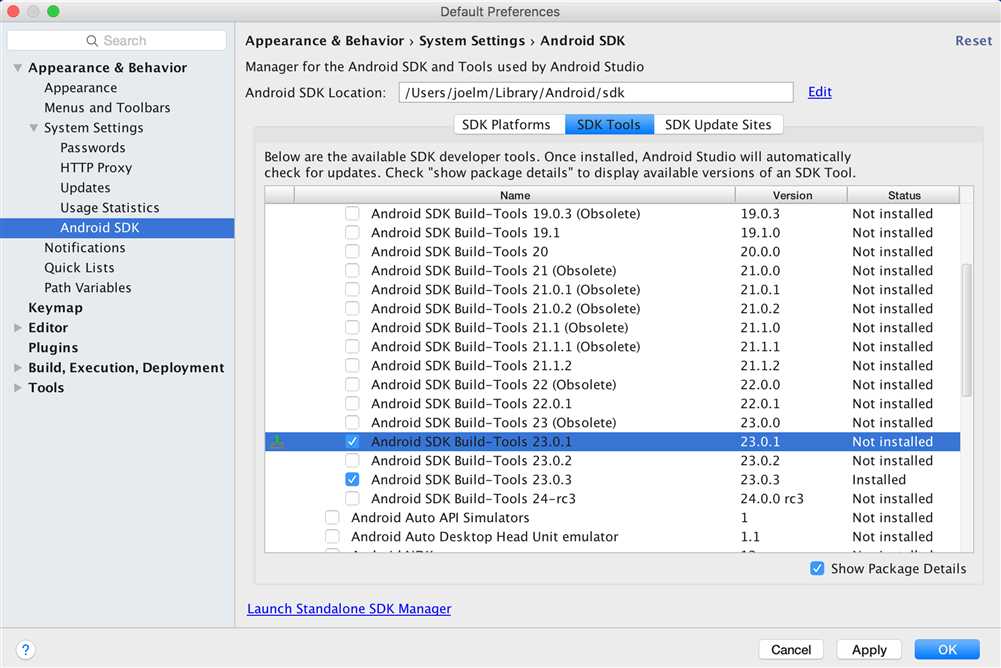Click the Reset link

pyautogui.click(x=973, y=41)
